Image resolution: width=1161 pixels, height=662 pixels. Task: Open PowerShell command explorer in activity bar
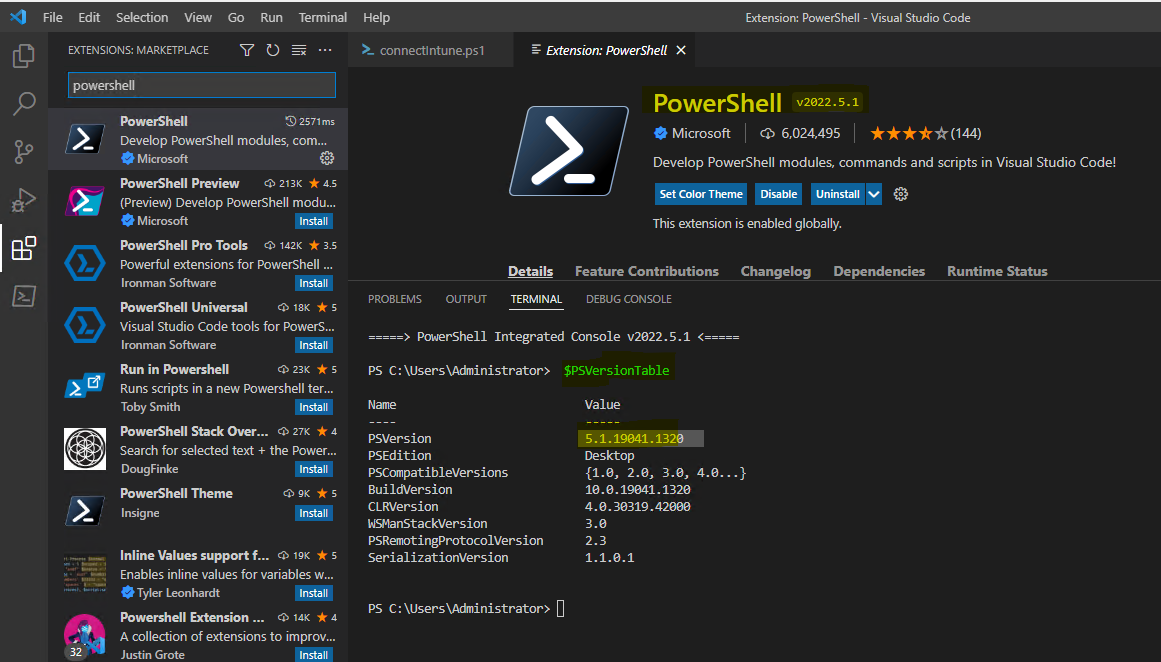pos(24,296)
